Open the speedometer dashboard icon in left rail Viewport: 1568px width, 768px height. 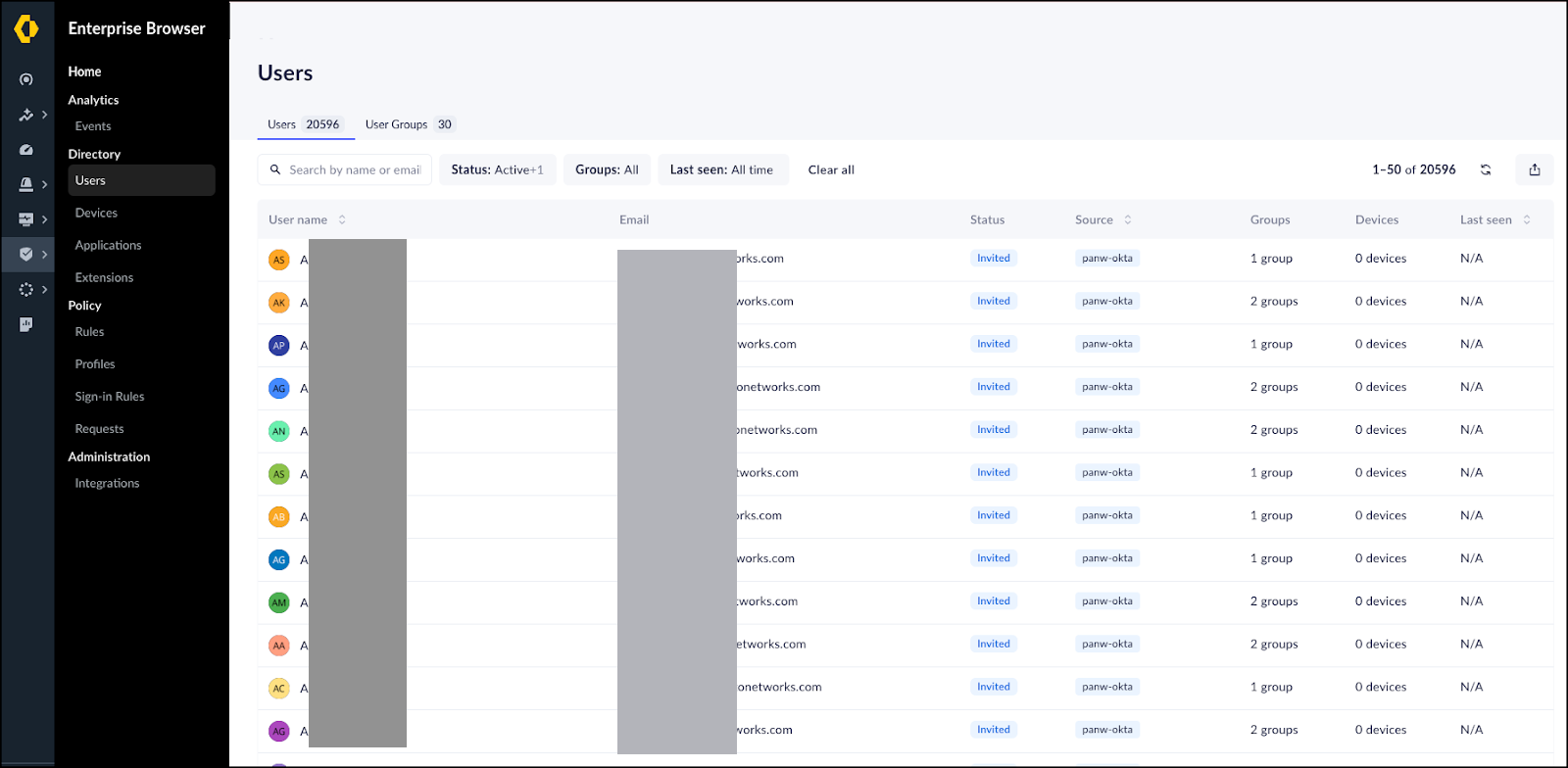[26, 150]
